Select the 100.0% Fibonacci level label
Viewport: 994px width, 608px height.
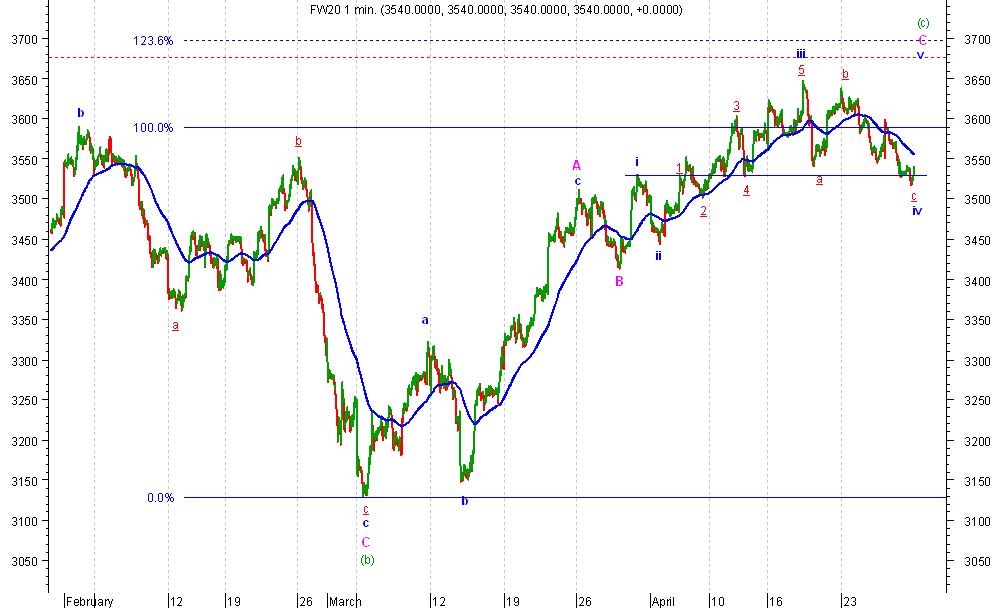coord(153,128)
